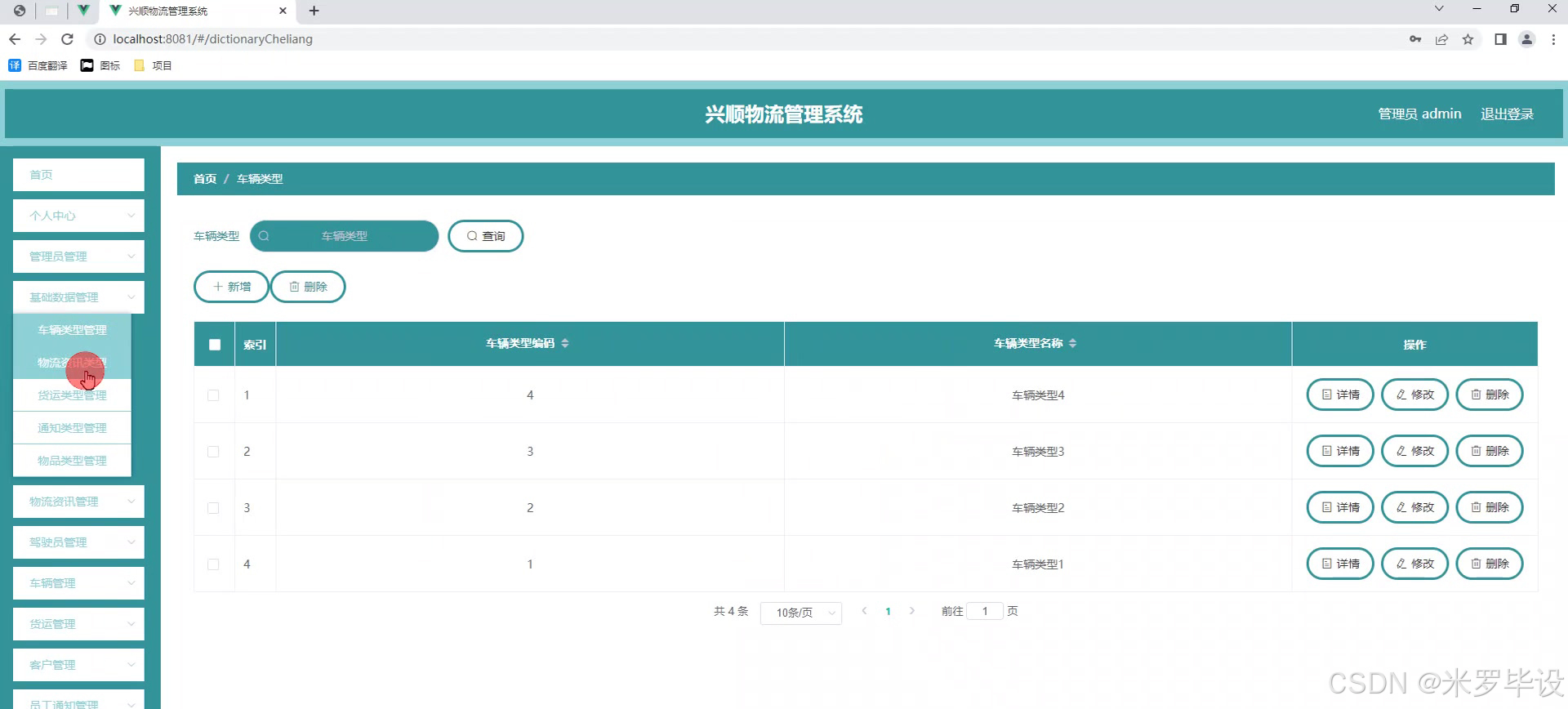The height and width of the screenshot is (709, 1568).
Task: View site info icon beside the URL
Action: [100, 39]
